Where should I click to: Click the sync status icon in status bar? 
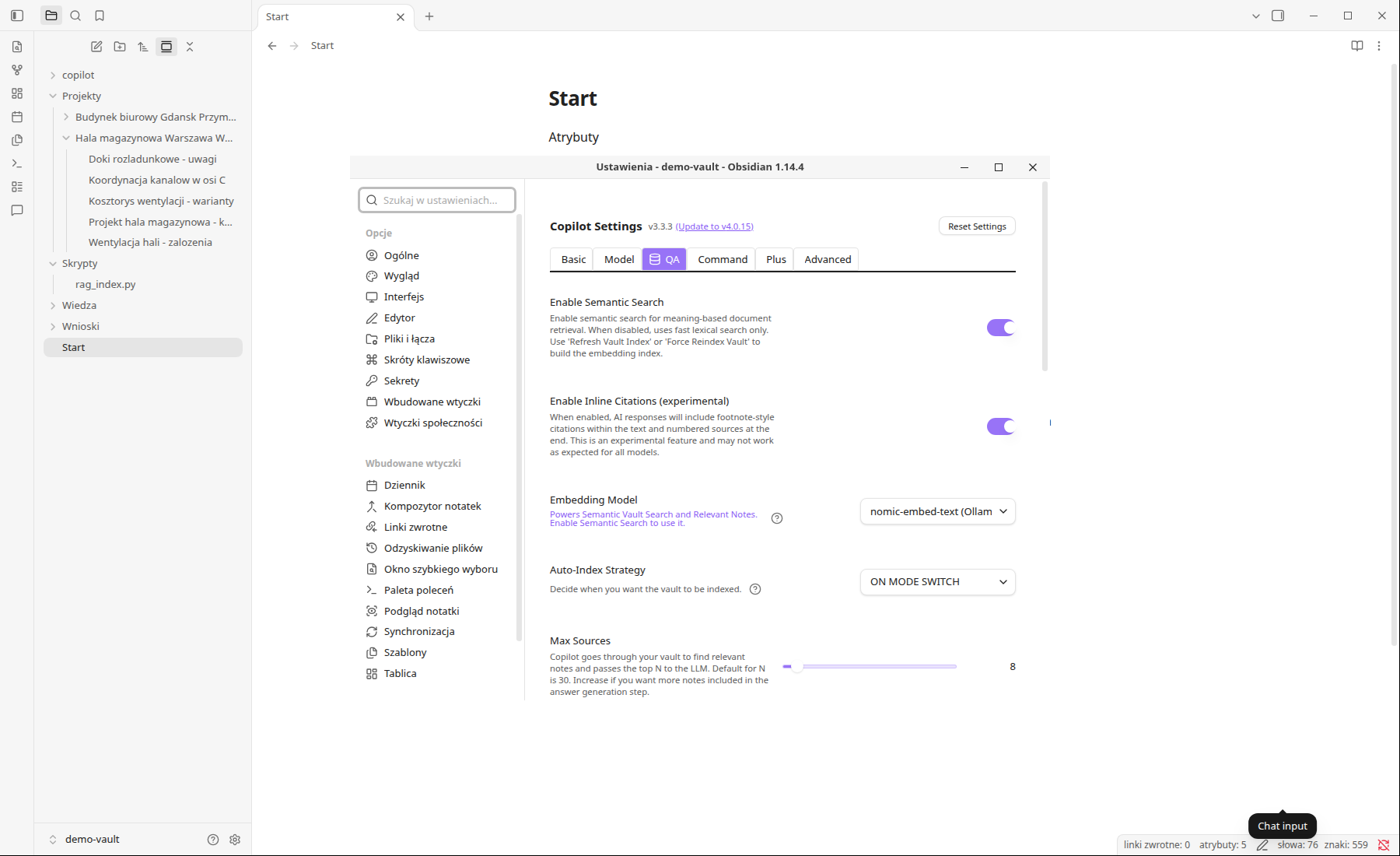pos(1384,845)
